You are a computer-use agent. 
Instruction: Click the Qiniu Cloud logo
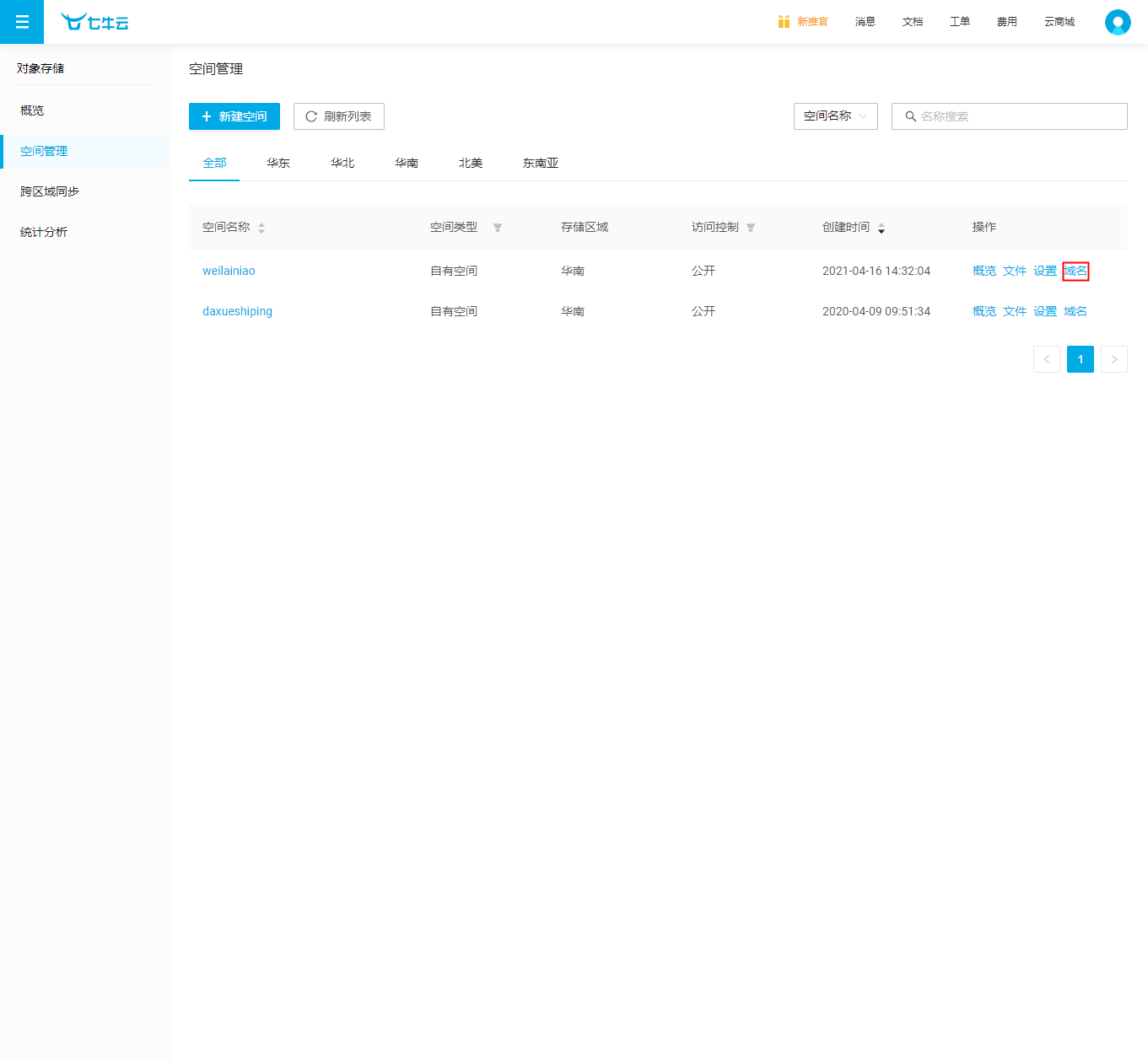(94, 22)
